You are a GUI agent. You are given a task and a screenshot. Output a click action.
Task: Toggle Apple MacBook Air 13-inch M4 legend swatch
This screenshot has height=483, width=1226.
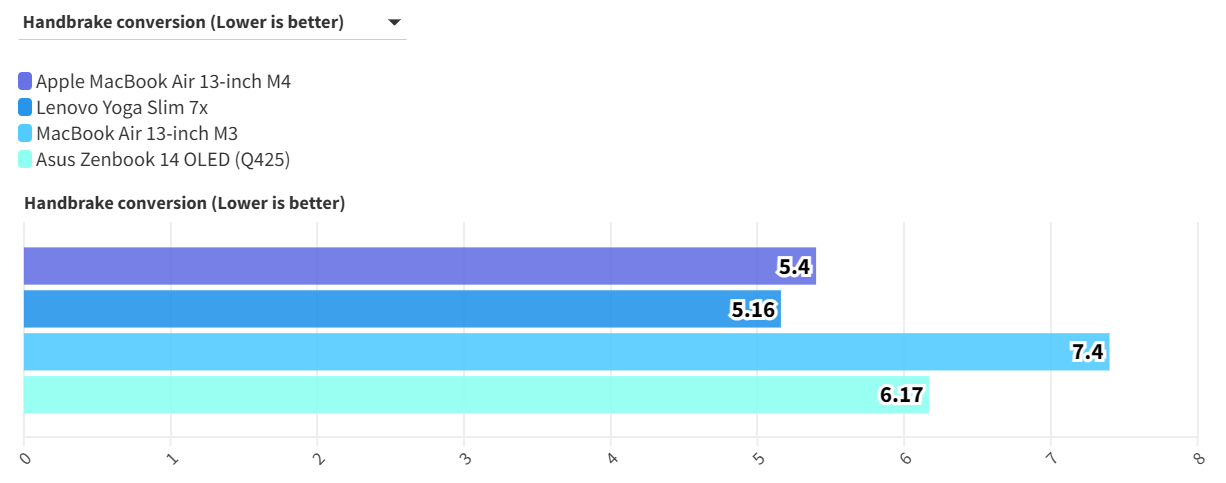point(25,81)
